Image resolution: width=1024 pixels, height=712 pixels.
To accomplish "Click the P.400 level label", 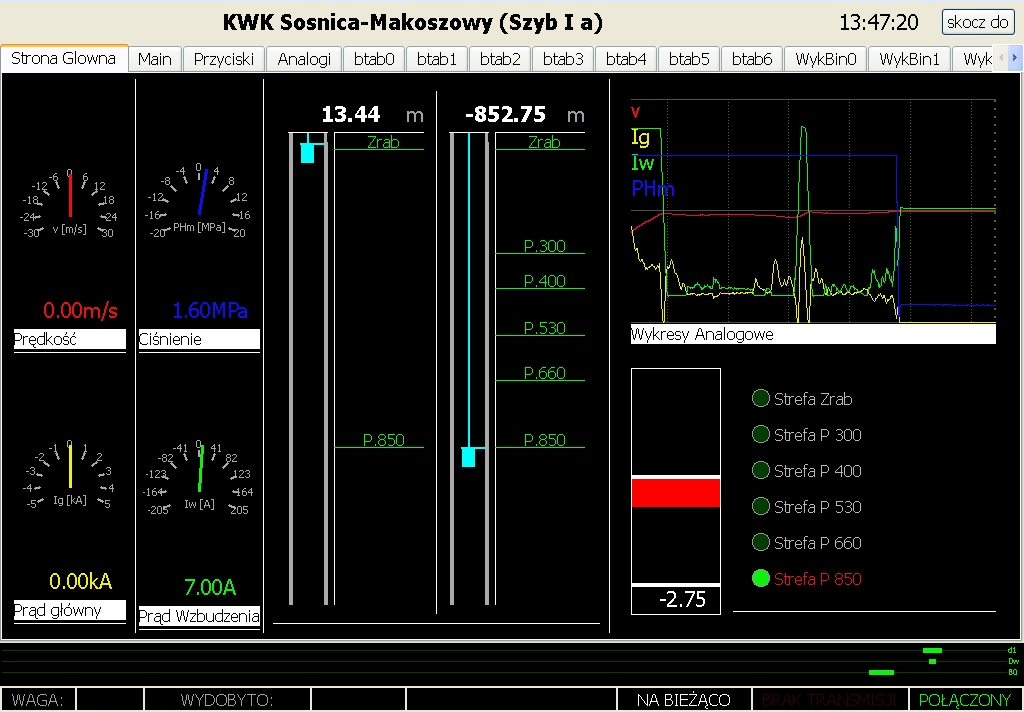I will pos(544,281).
